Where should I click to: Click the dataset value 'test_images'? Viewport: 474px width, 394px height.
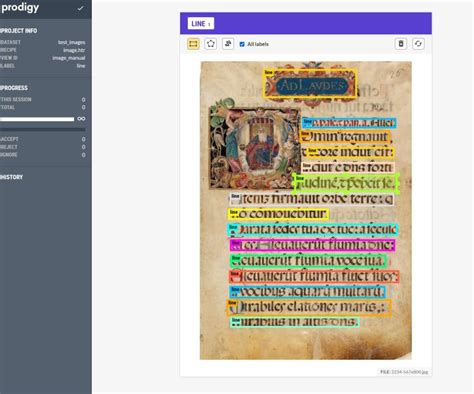[71, 42]
